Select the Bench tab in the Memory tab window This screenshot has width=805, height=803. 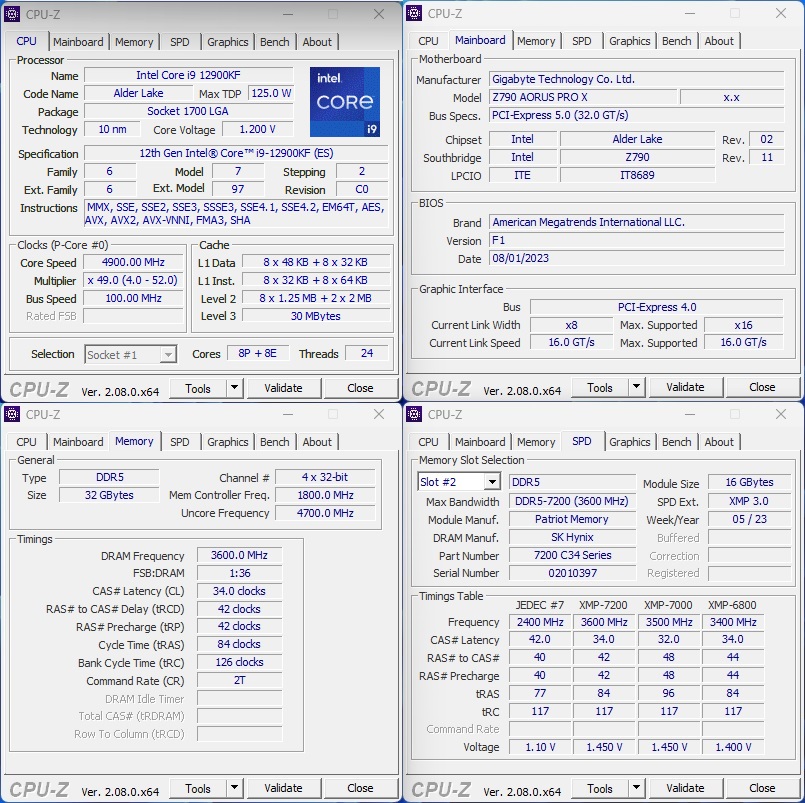(x=275, y=442)
